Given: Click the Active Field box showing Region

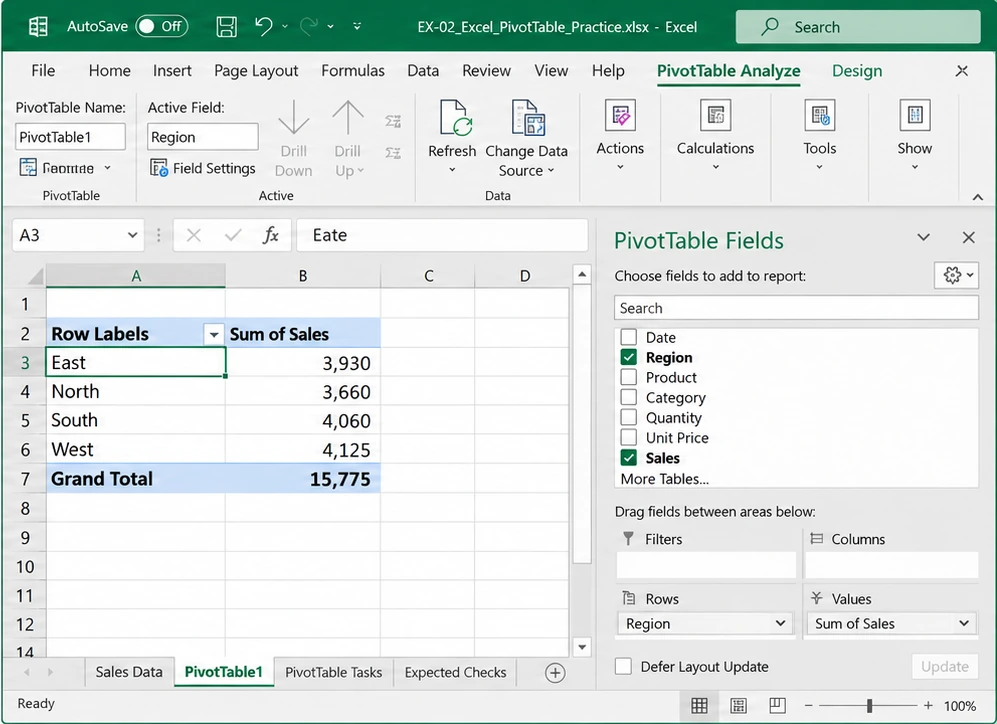Looking at the screenshot, I should [x=203, y=137].
